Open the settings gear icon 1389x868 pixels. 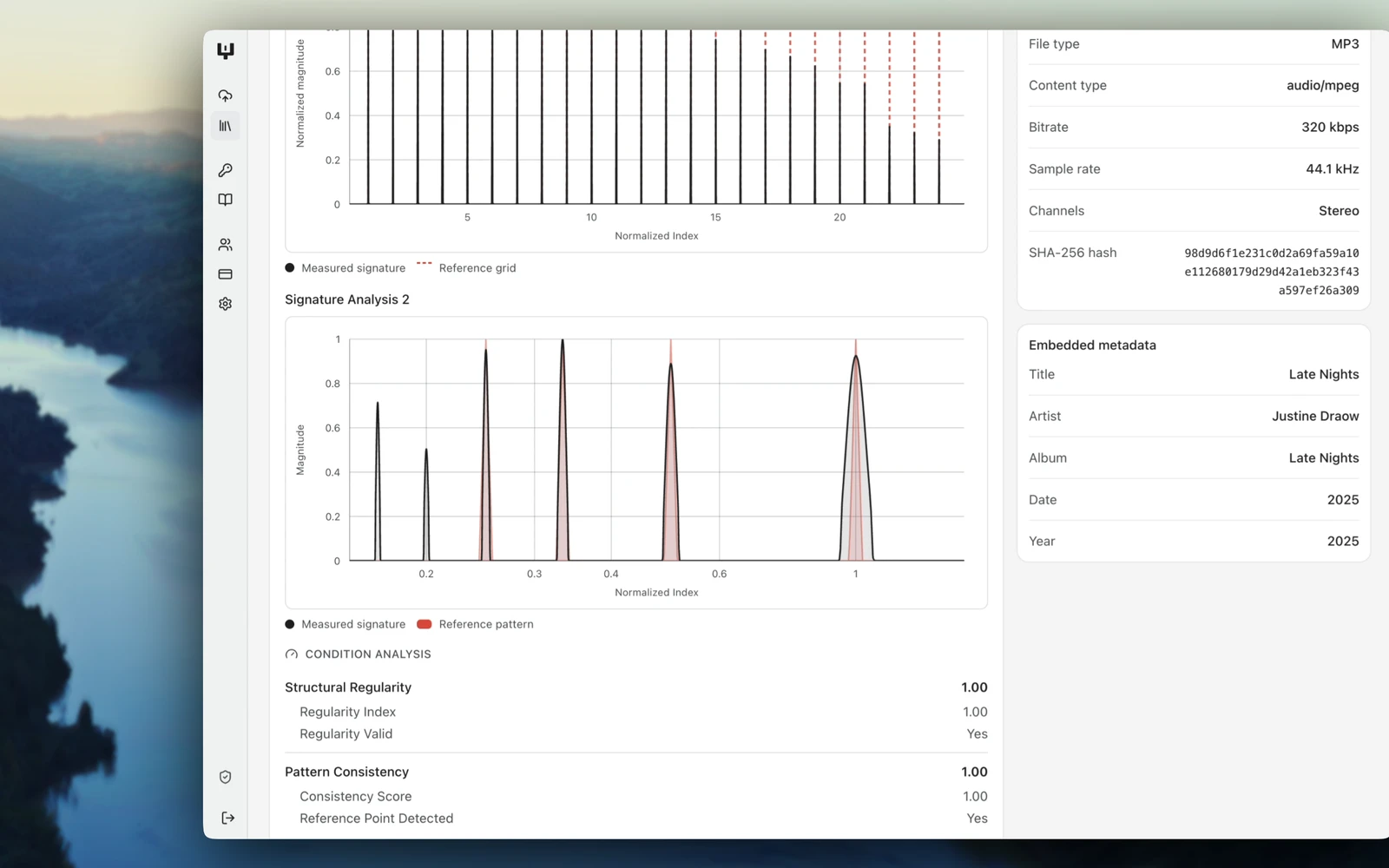[x=226, y=304]
